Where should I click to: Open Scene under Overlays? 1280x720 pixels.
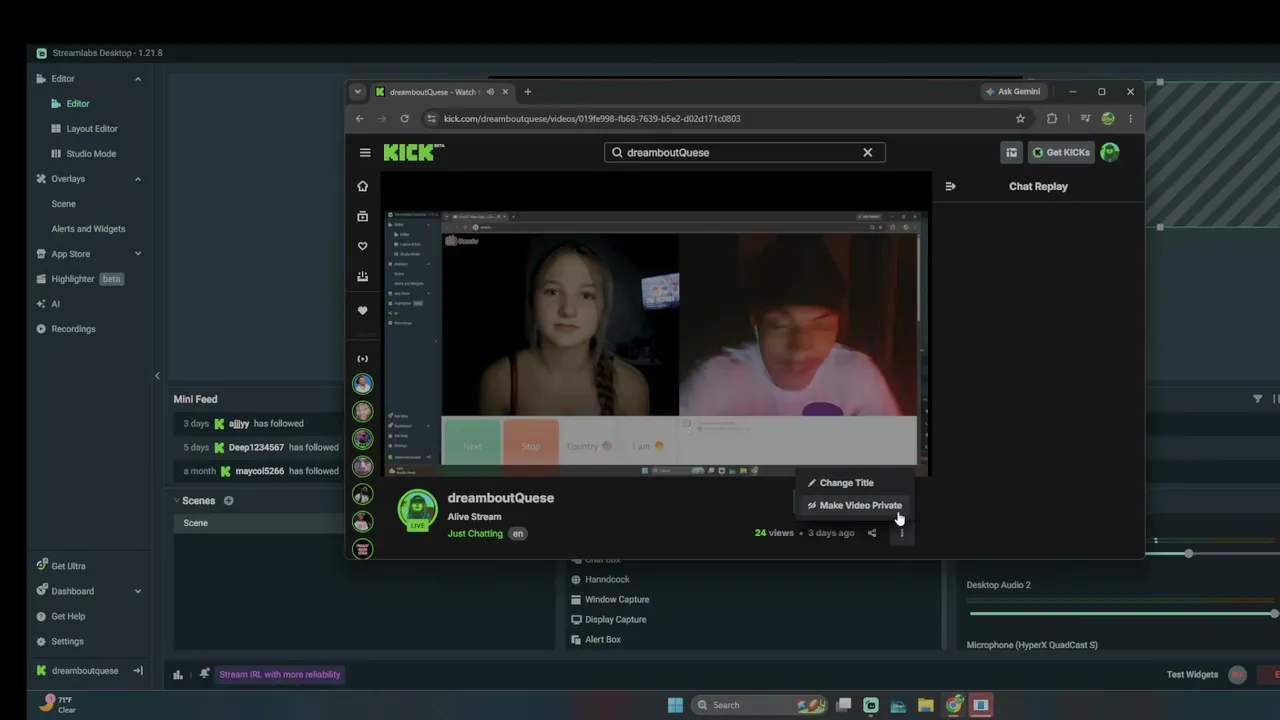(x=63, y=204)
